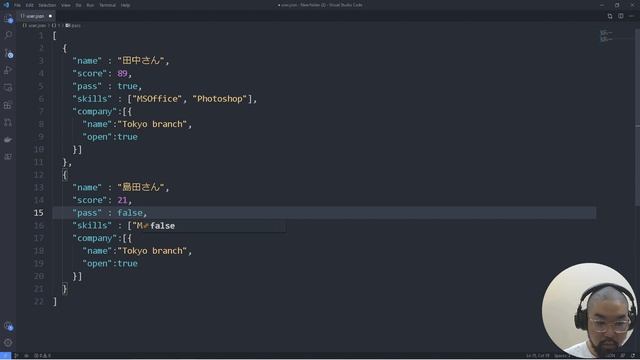The width and height of the screenshot is (640, 360).
Task: Open the Go menu
Action: (x=78, y=5)
